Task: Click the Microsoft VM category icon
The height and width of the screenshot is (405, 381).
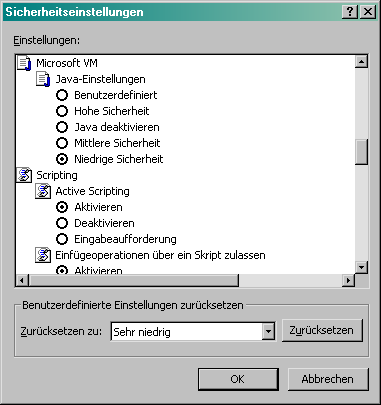Action: [x=24, y=63]
